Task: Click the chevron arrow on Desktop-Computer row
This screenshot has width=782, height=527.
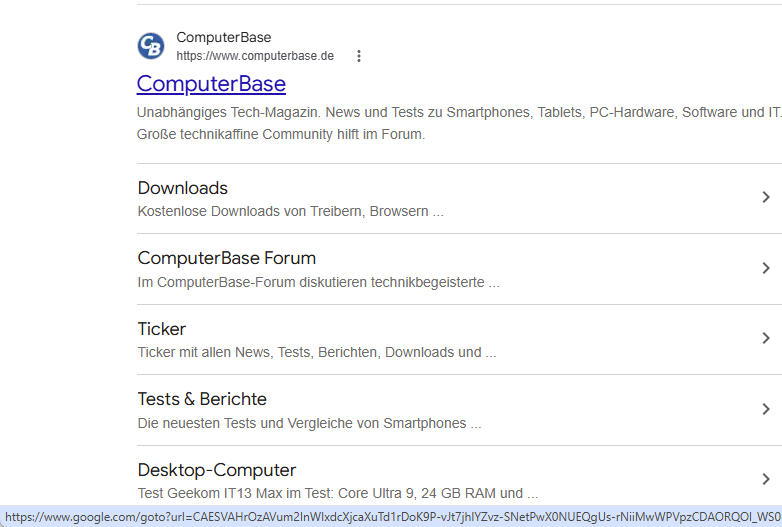Action: [766, 479]
